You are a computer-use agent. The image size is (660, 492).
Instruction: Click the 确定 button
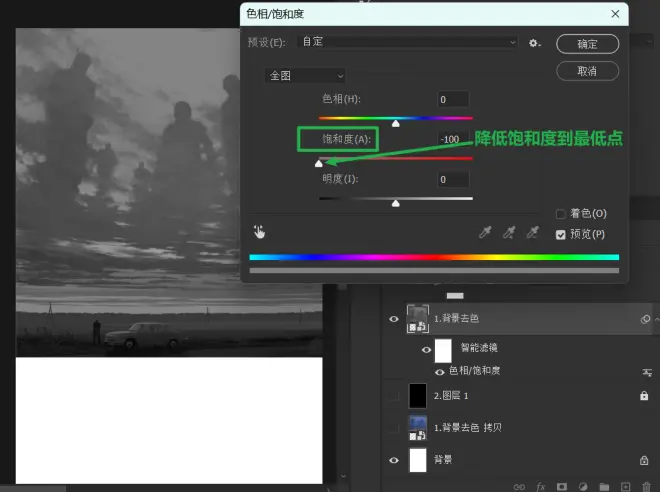pyautogui.click(x=588, y=44)
